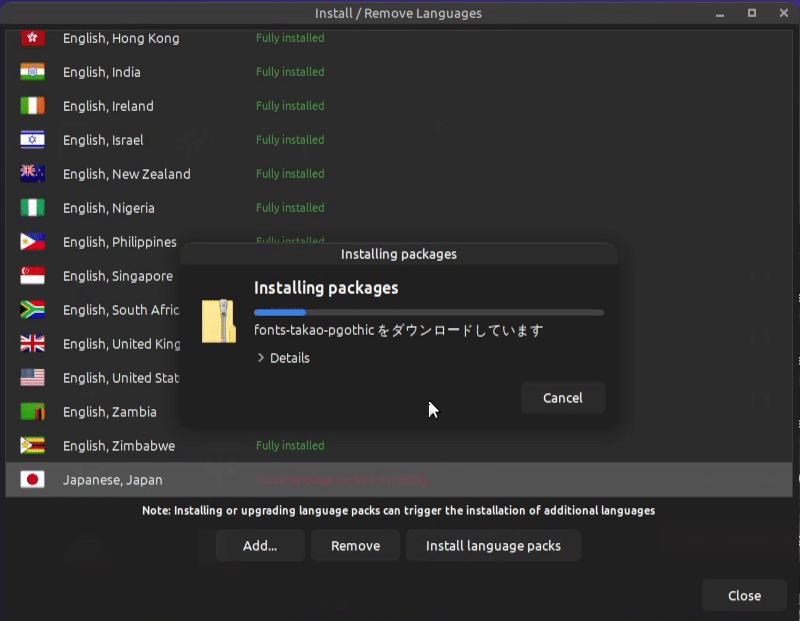Click the Ireland flag icon
800x621 pixels.
[x=32, y=106]
